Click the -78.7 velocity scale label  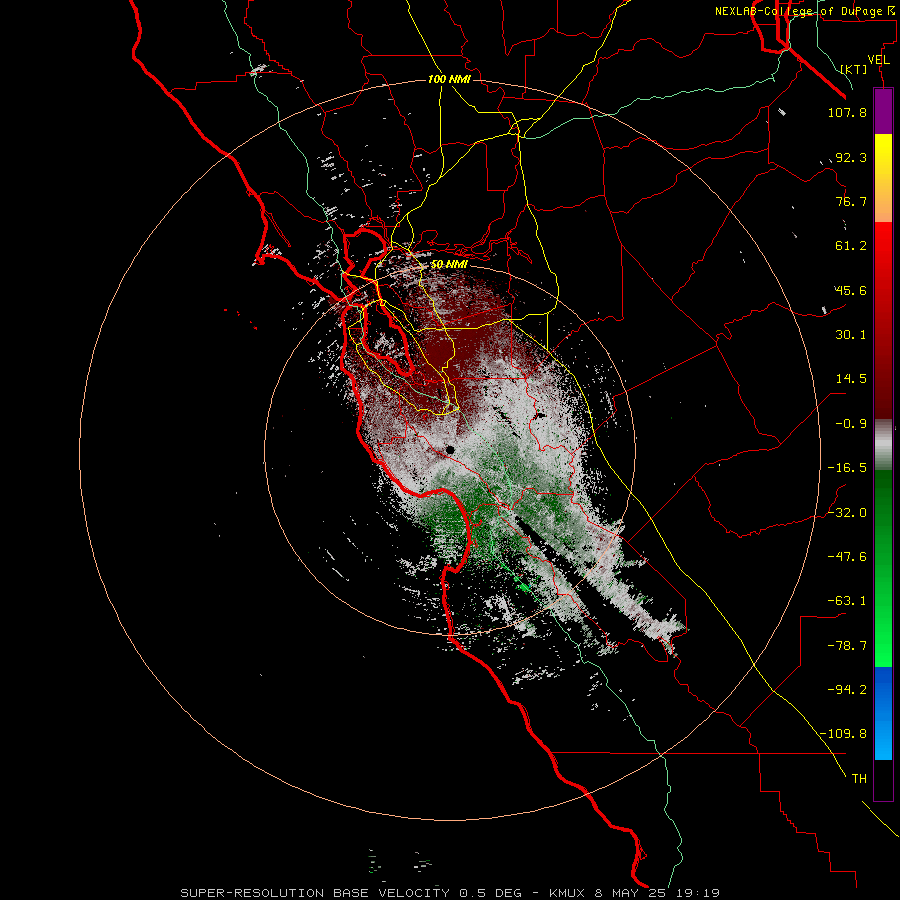(x=847, y=646)
